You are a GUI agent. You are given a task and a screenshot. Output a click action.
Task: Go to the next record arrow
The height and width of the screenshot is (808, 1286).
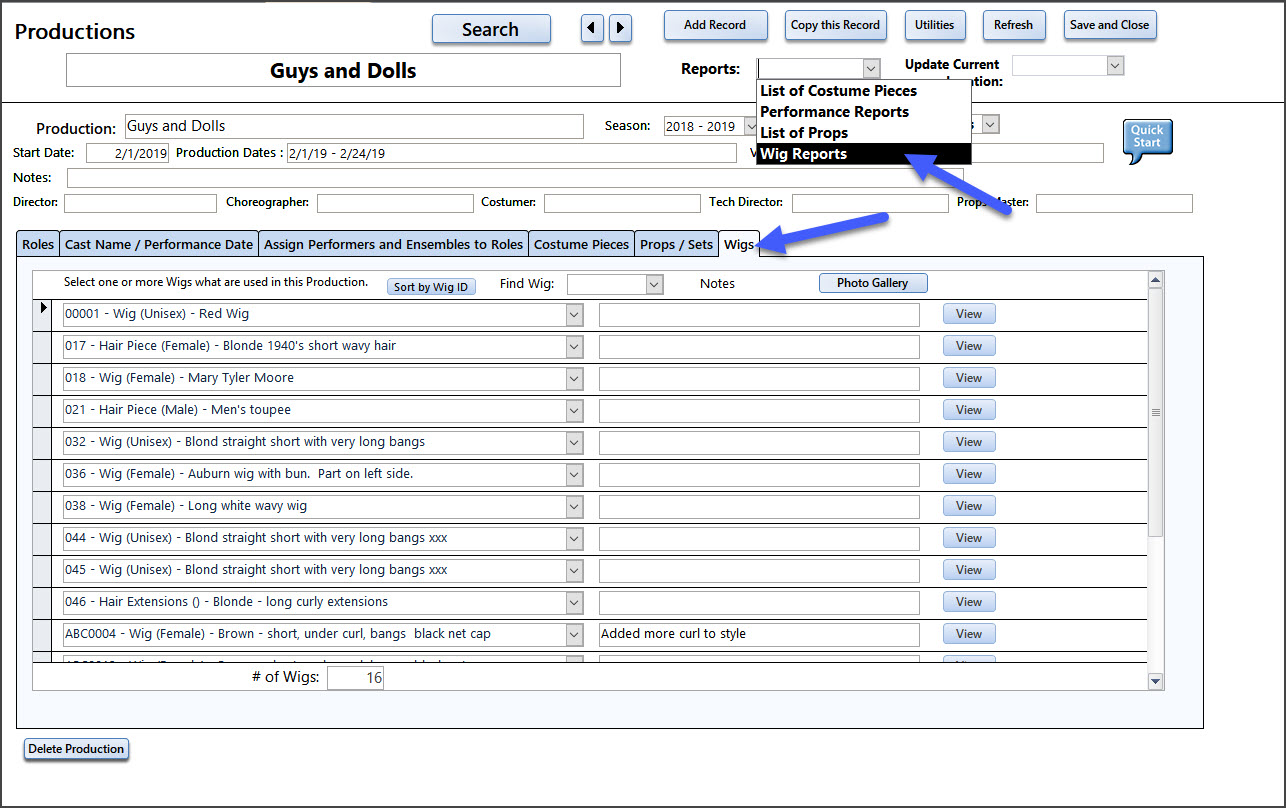click(x=620, y=29)
